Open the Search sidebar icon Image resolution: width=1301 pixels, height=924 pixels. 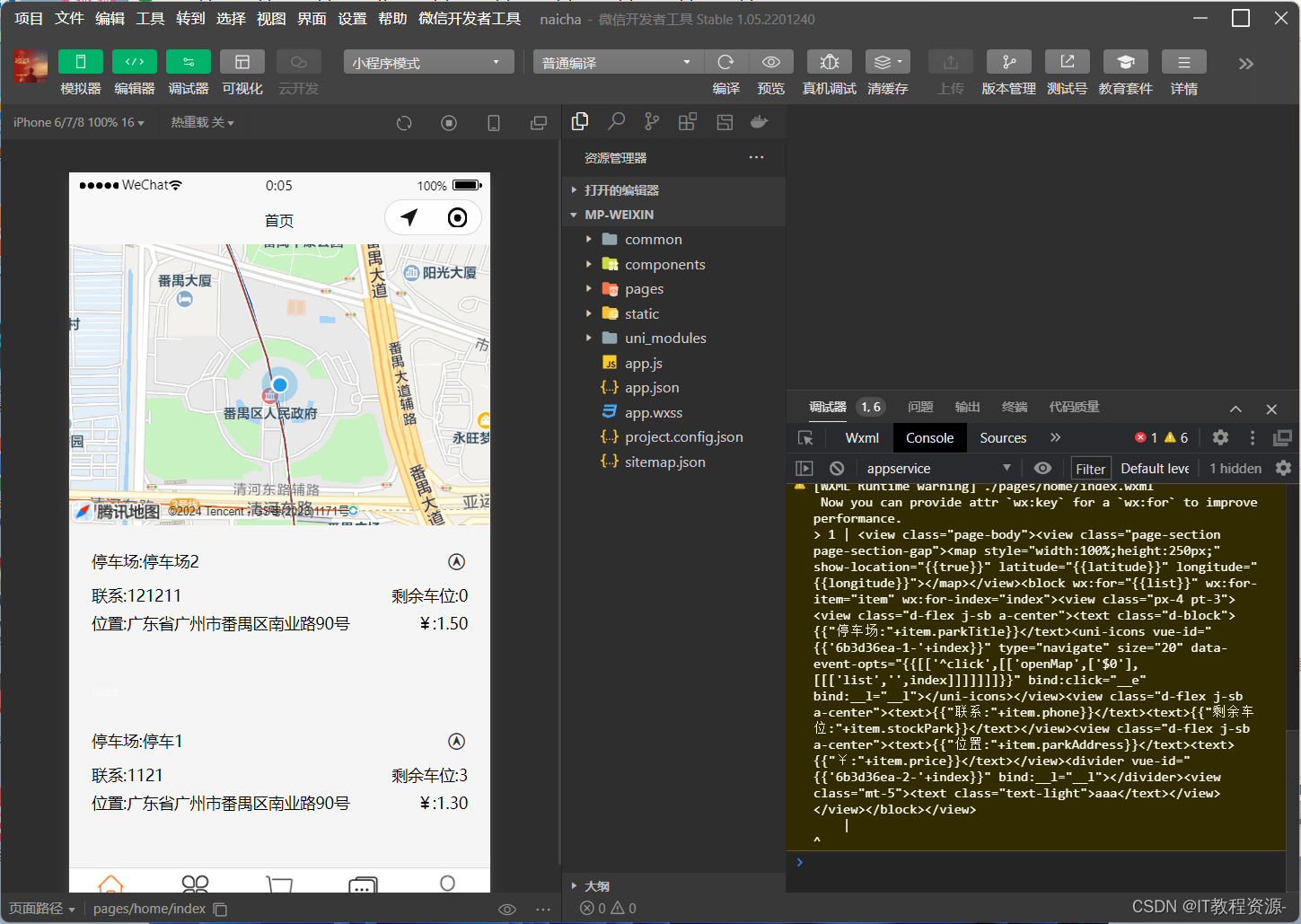617,121
